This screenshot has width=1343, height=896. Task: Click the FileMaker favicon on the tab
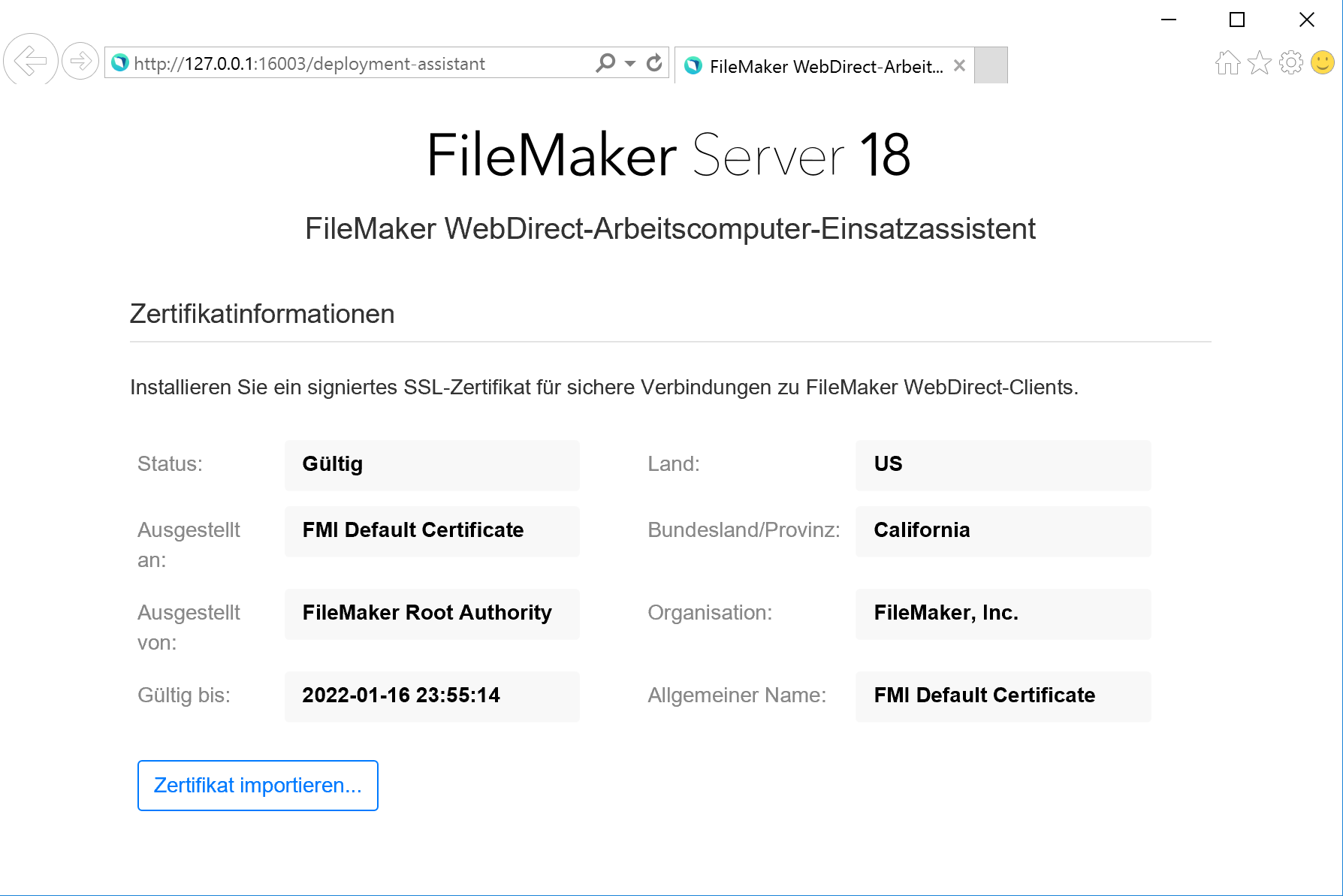694,66
